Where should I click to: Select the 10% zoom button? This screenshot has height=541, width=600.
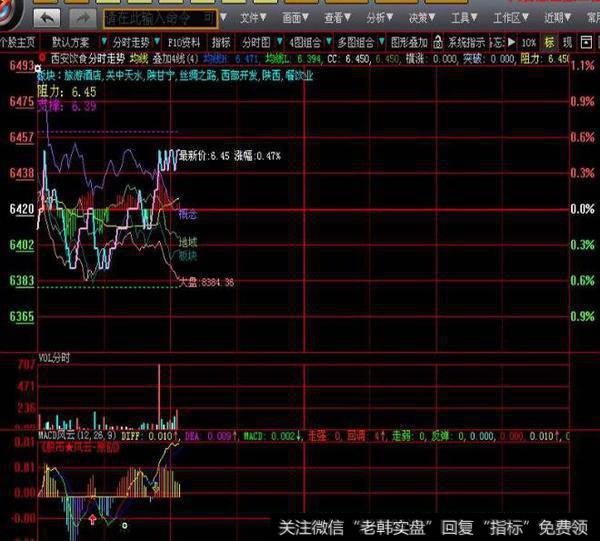point(528,42)
